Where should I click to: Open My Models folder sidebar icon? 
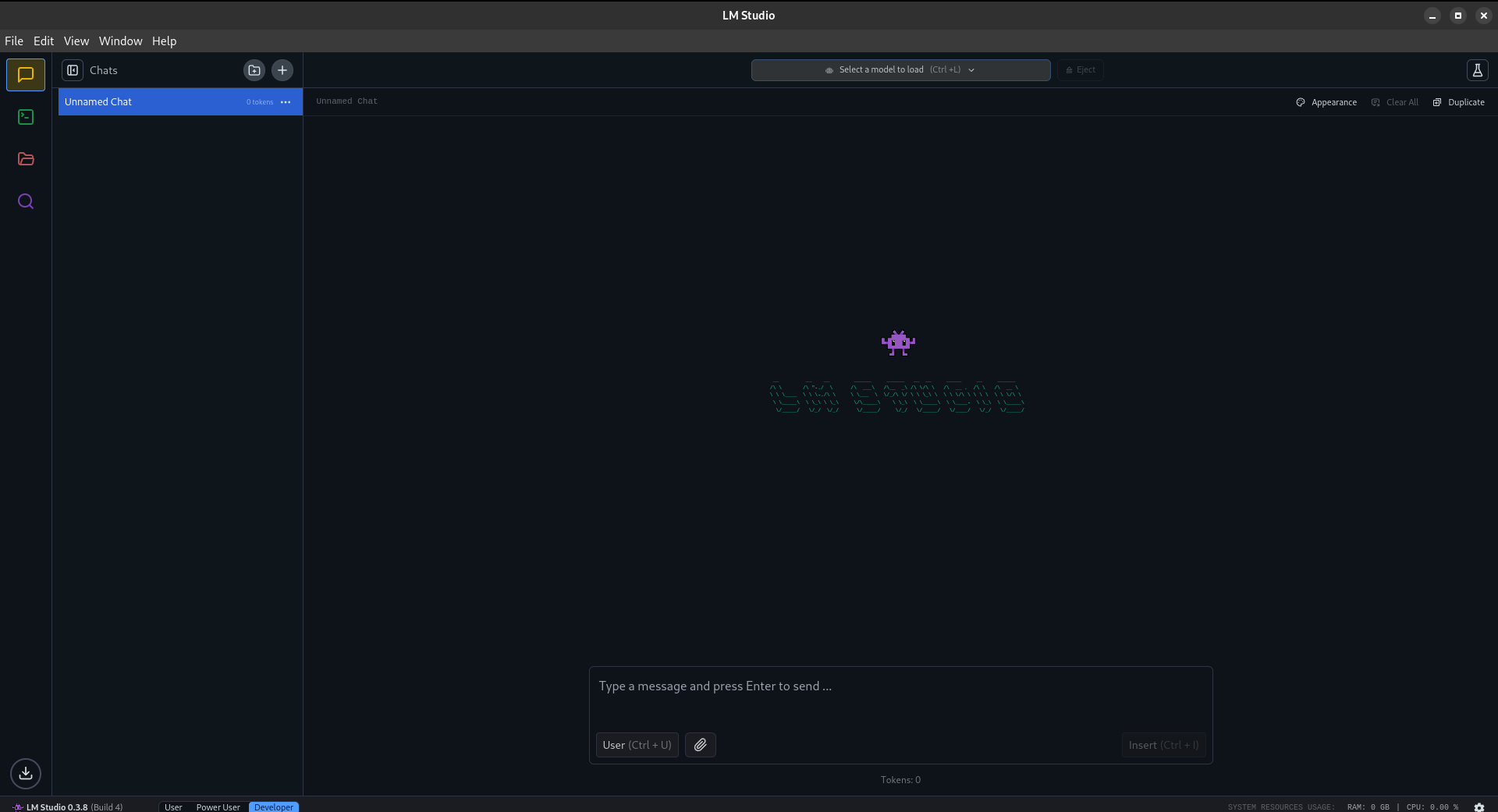26,159
